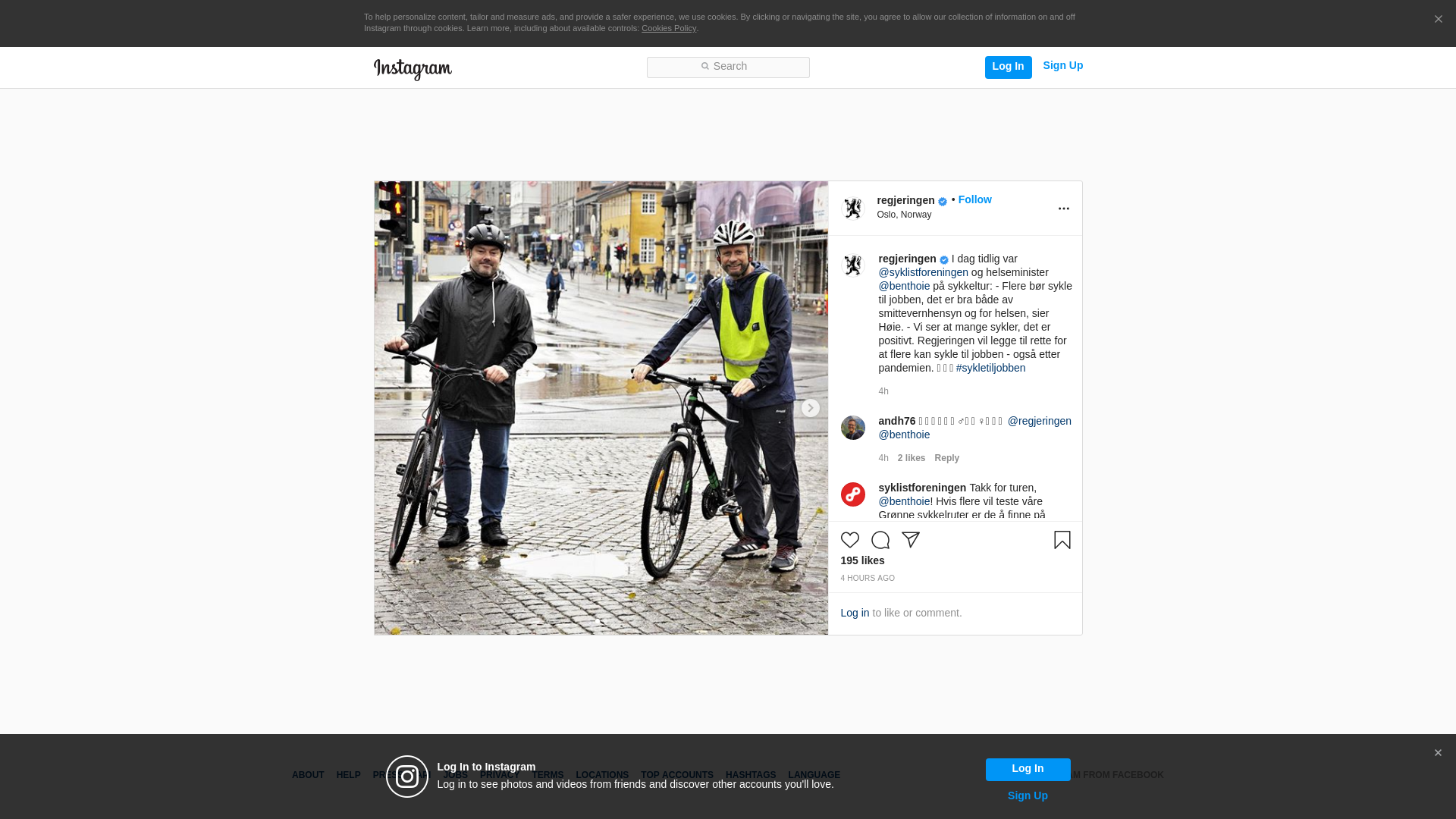This screenshot has width=1456, height=819.
Task: Click regjeringen username in post header
Action: [x=905, y=200]
